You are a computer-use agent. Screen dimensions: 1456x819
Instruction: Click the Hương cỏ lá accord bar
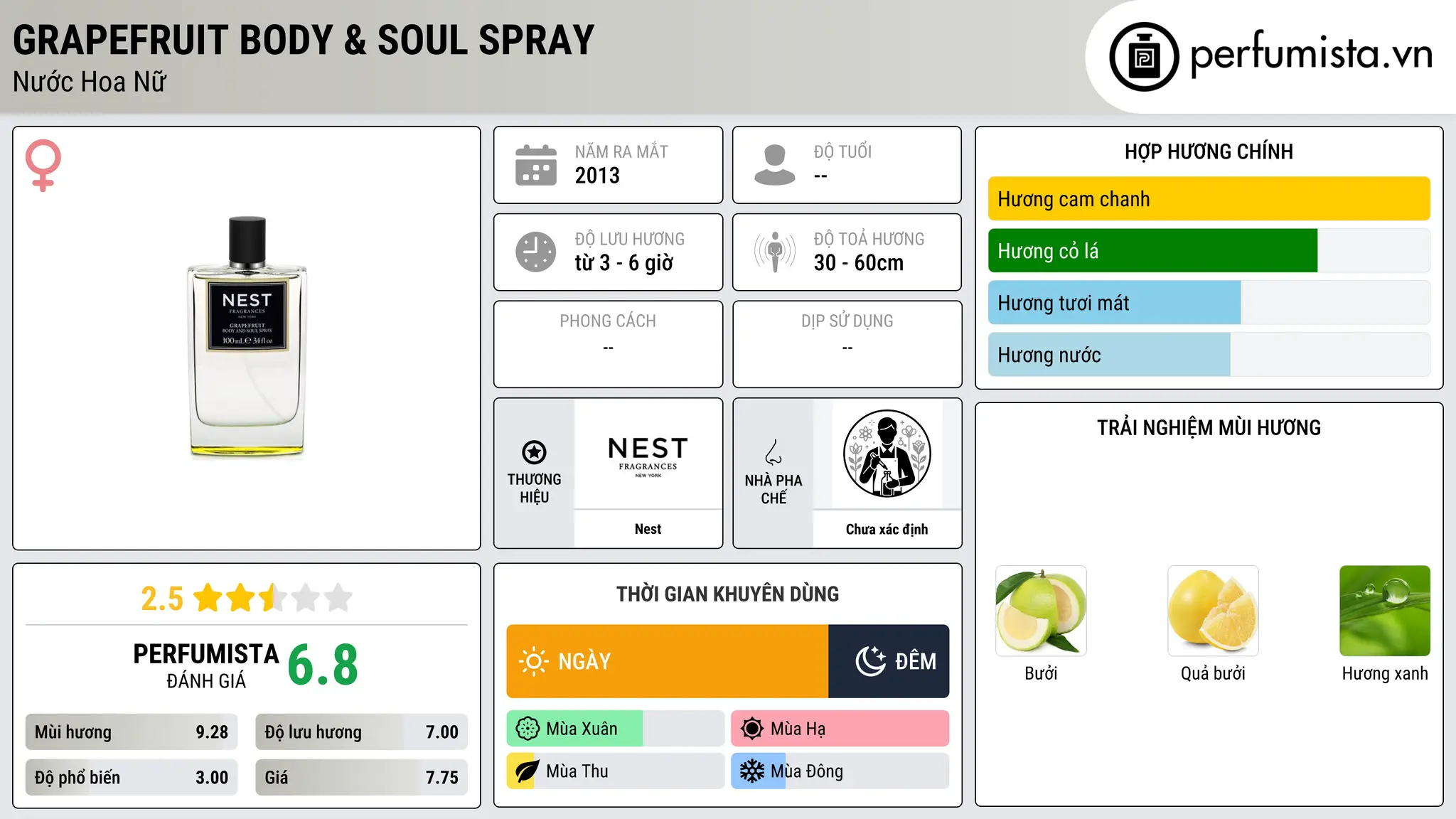1209,251
